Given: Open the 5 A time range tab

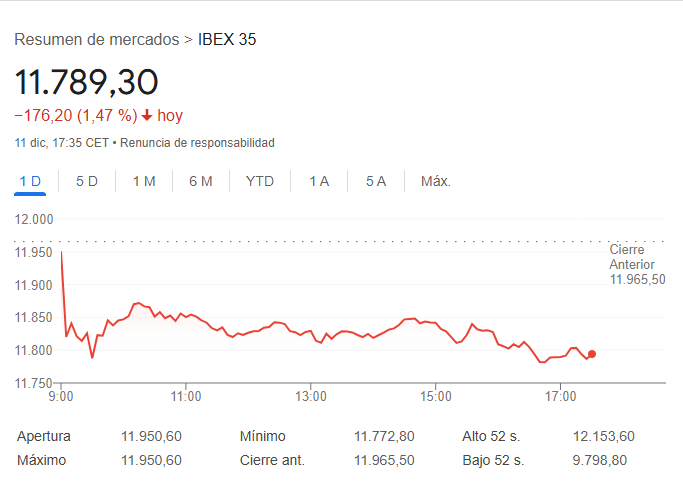Looking at the screenshot, I should click(376, 181).
